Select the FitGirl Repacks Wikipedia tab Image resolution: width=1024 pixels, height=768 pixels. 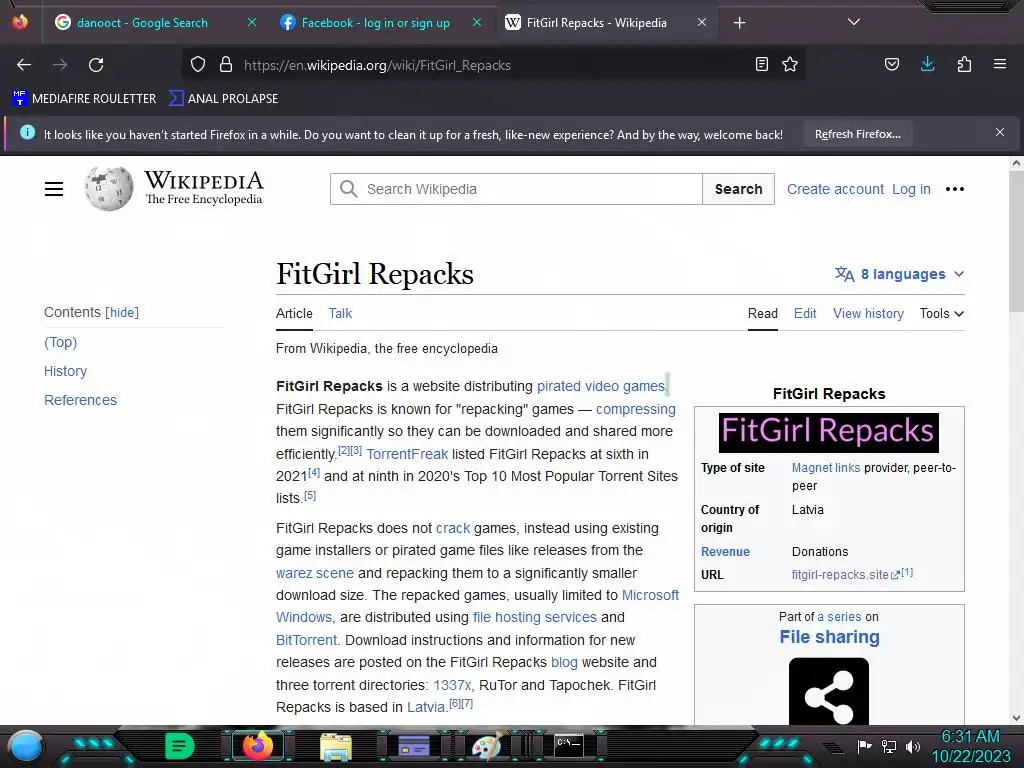596,23
